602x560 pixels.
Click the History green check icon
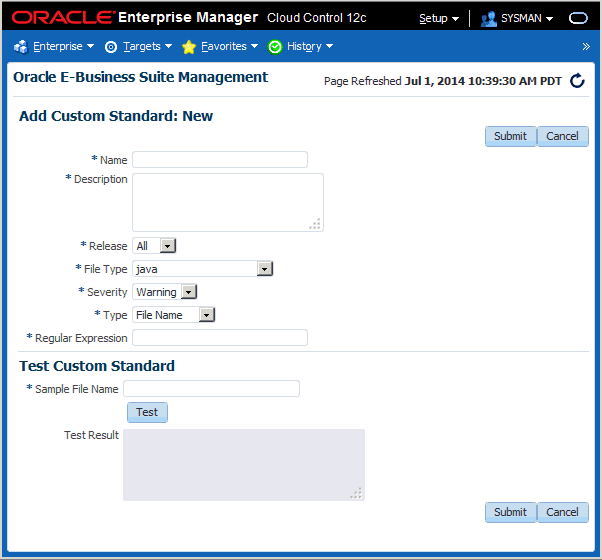coord(275,47)
